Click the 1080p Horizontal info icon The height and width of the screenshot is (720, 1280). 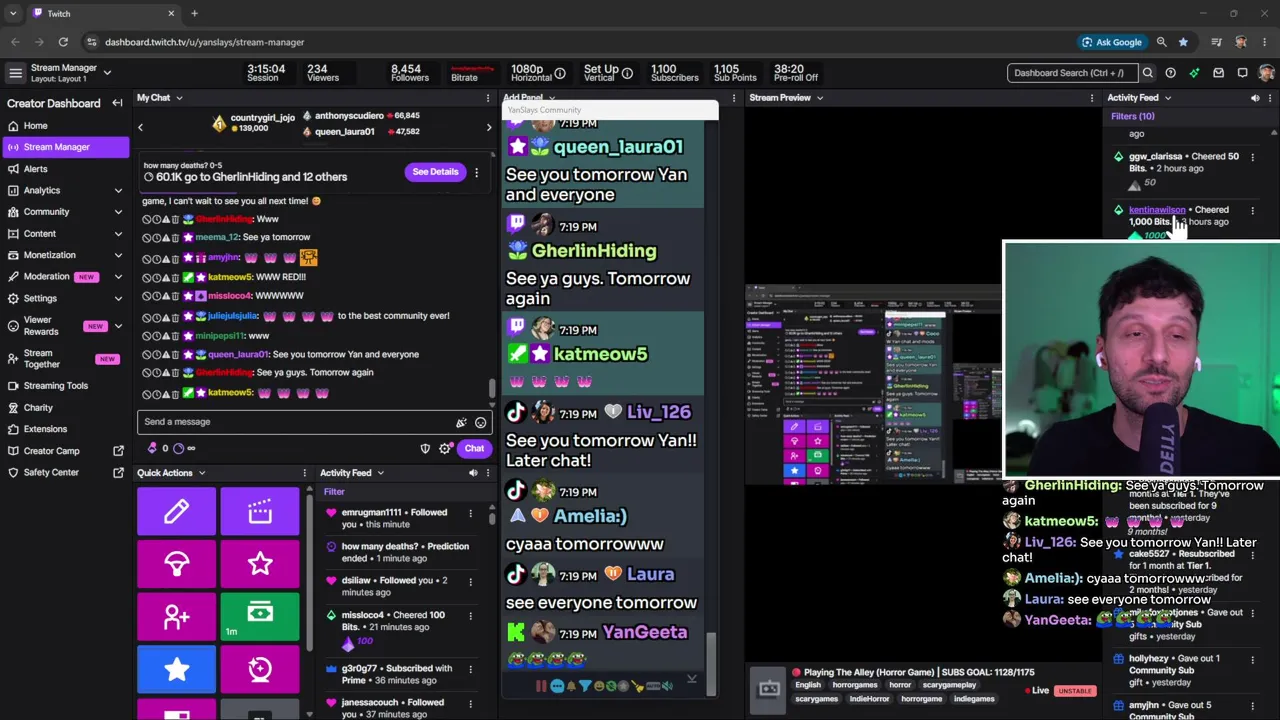coord(560,73)
